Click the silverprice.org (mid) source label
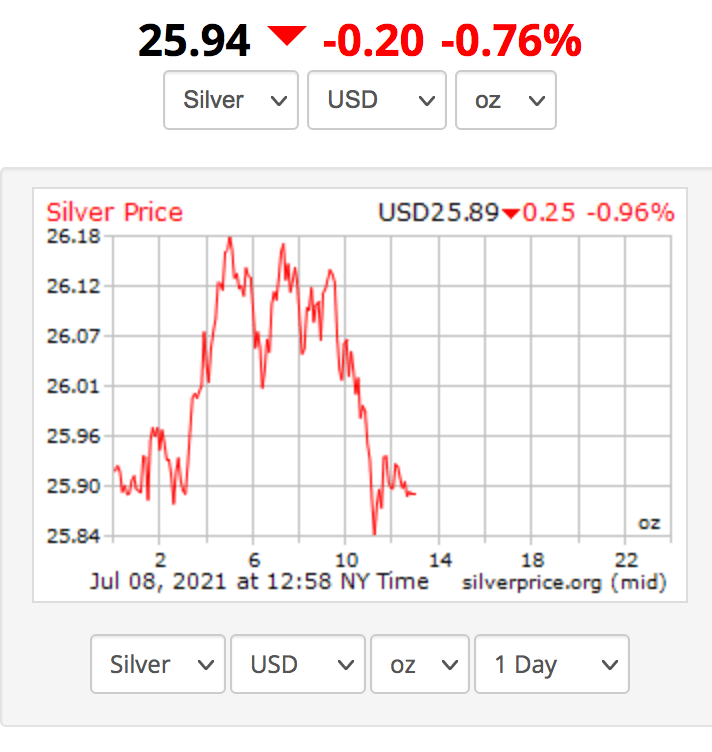The image size is (712, 752). click(564, 581)
